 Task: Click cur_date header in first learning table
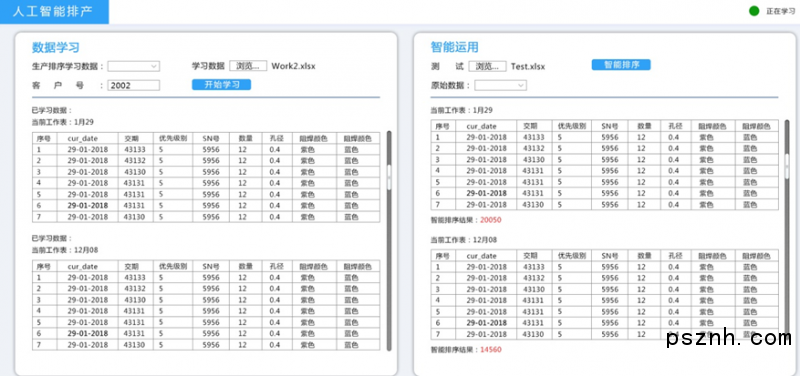[82, 138]
